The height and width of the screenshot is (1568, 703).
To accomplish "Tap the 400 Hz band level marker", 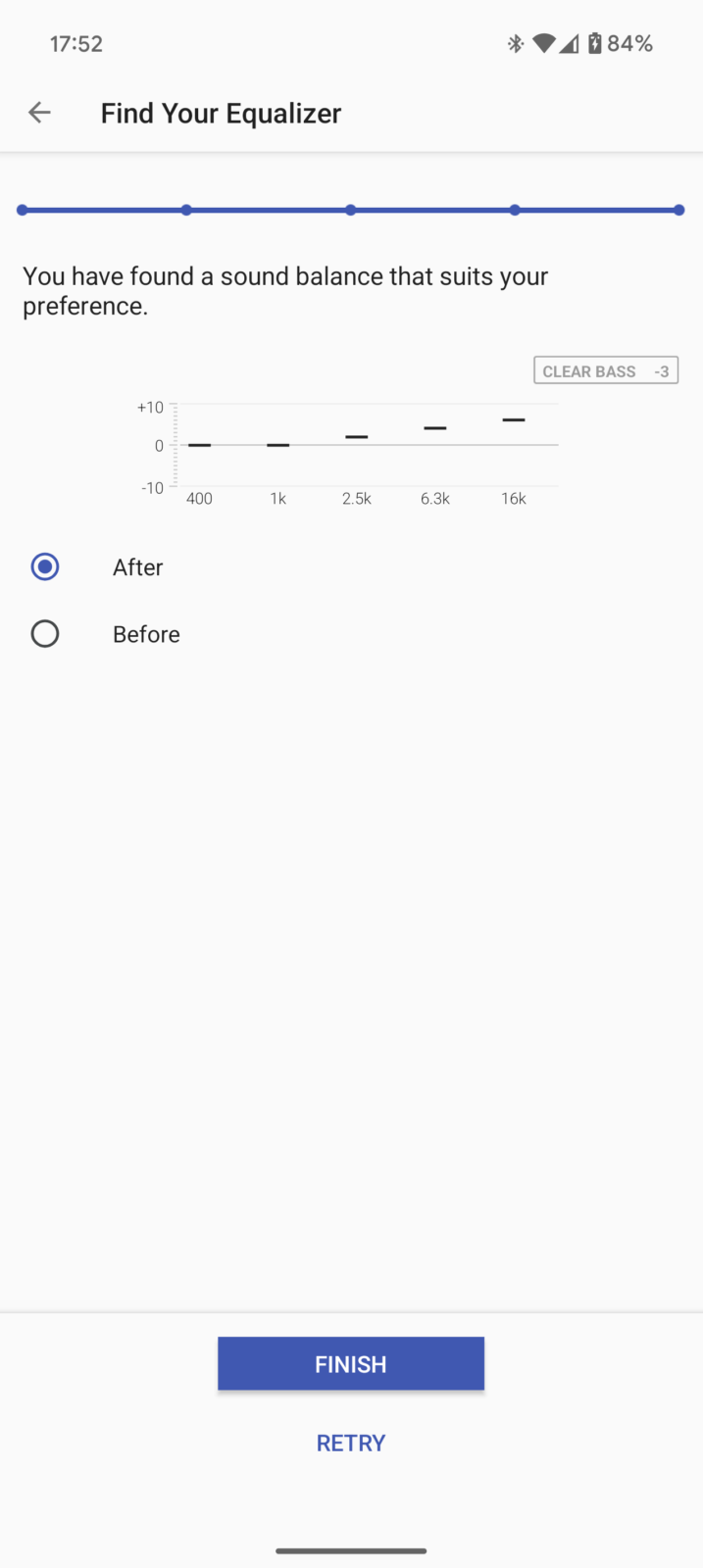I will (x=199, y=445).
